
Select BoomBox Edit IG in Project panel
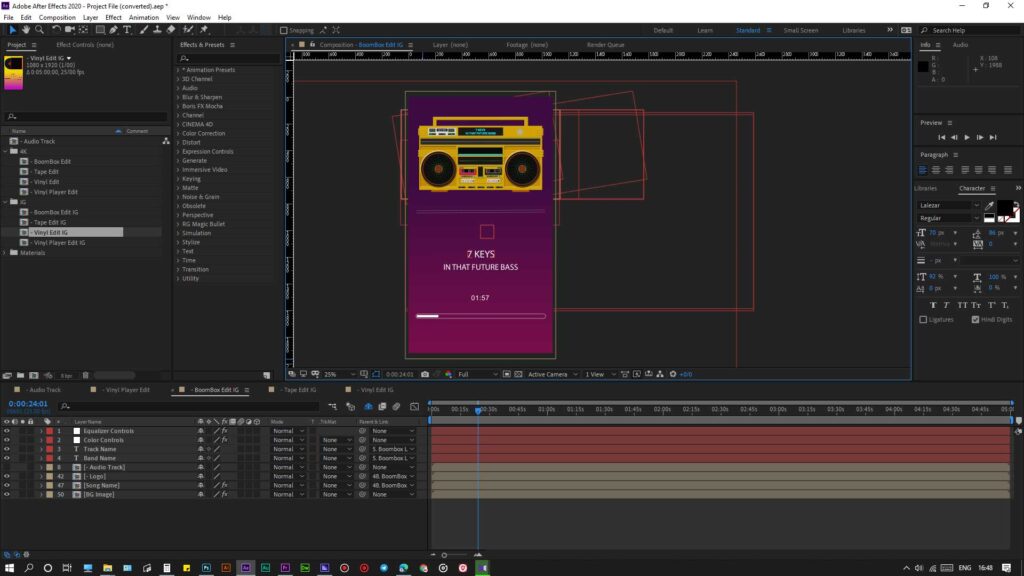point(56,213)
